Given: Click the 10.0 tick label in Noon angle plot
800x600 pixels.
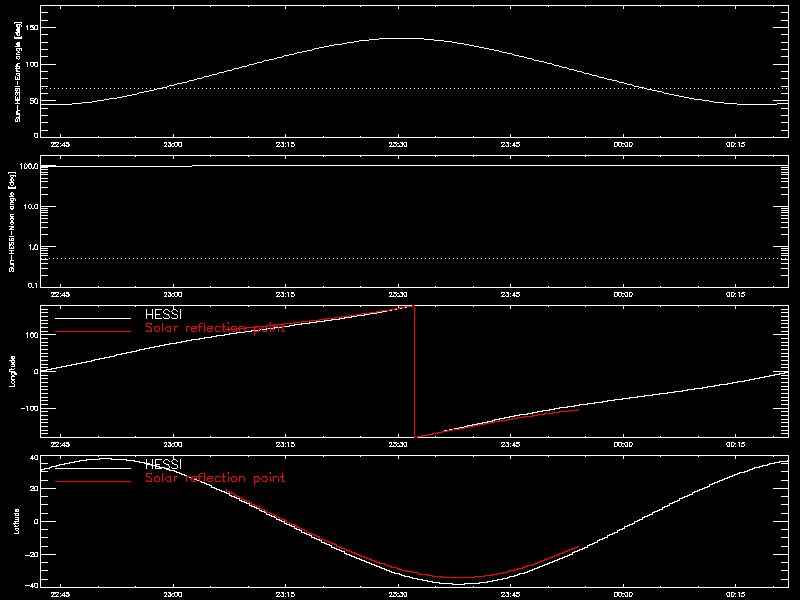Looking at the screenshot, I should coord(31,207).
